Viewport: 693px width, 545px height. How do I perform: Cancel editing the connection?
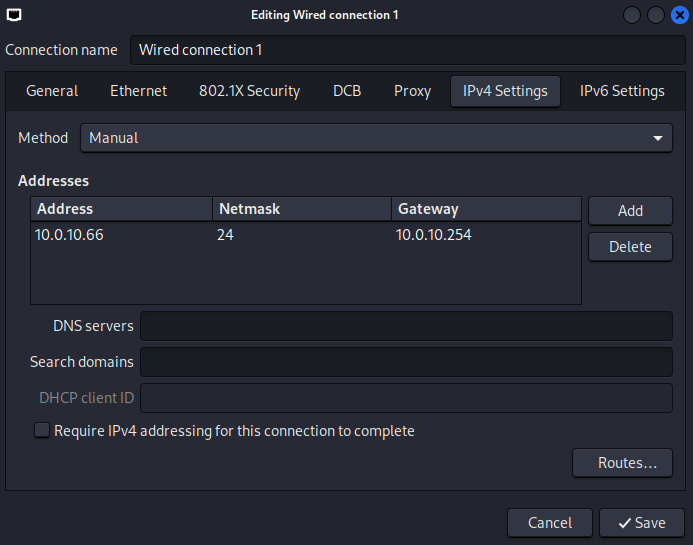tap(550, 522)
